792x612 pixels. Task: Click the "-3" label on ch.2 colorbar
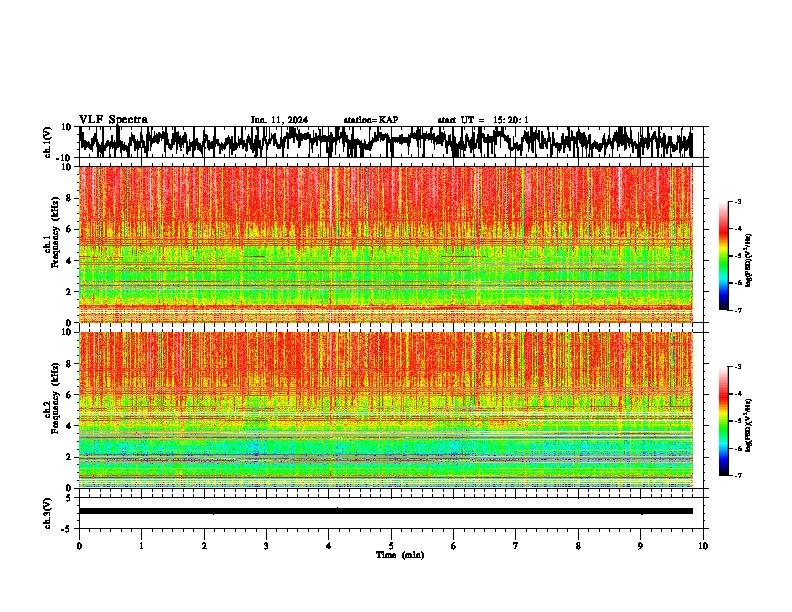(x=737, y=367)
